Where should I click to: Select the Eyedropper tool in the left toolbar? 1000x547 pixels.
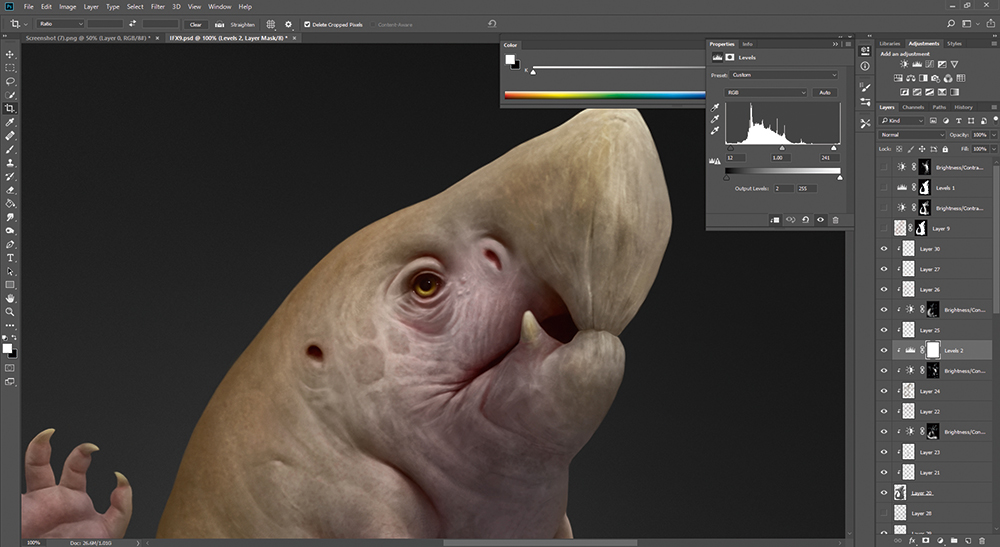pos(10,122)
